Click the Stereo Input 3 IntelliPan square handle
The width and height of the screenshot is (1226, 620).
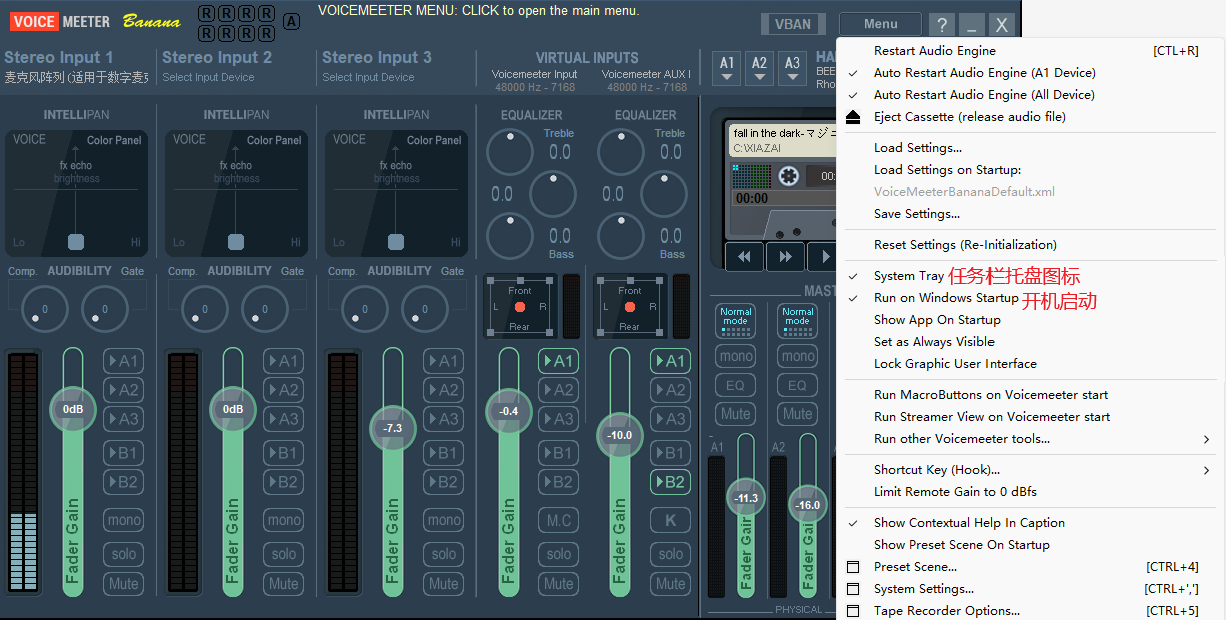coord(396,242)
